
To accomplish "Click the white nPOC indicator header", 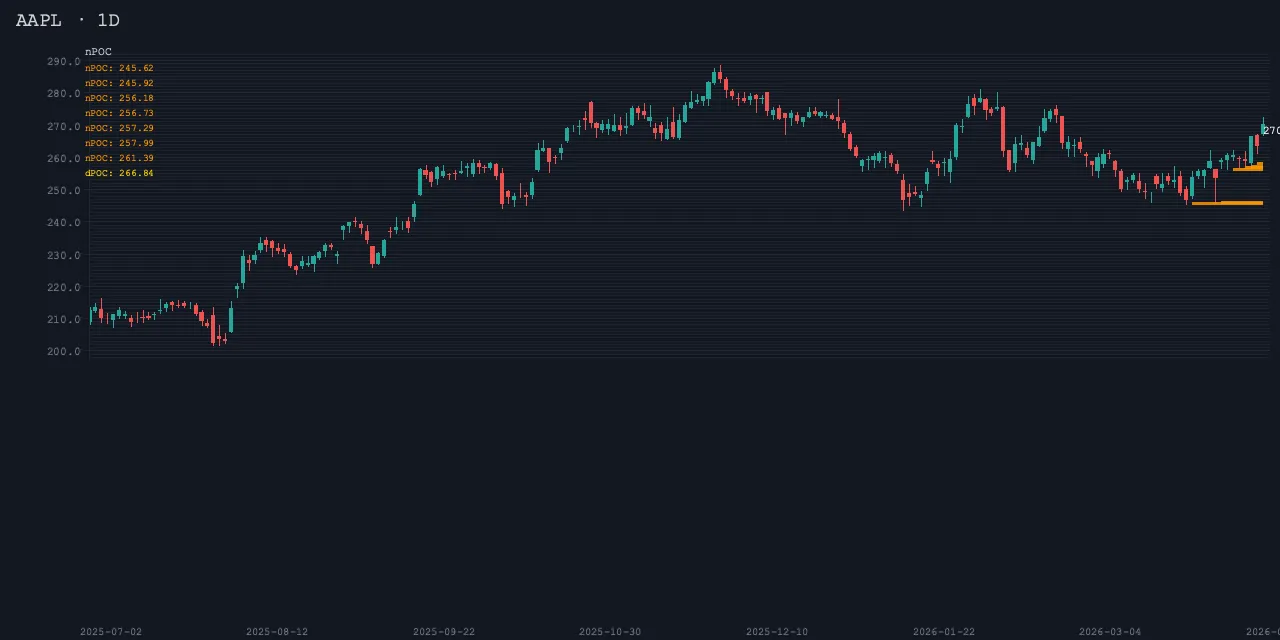I will 98,52.
